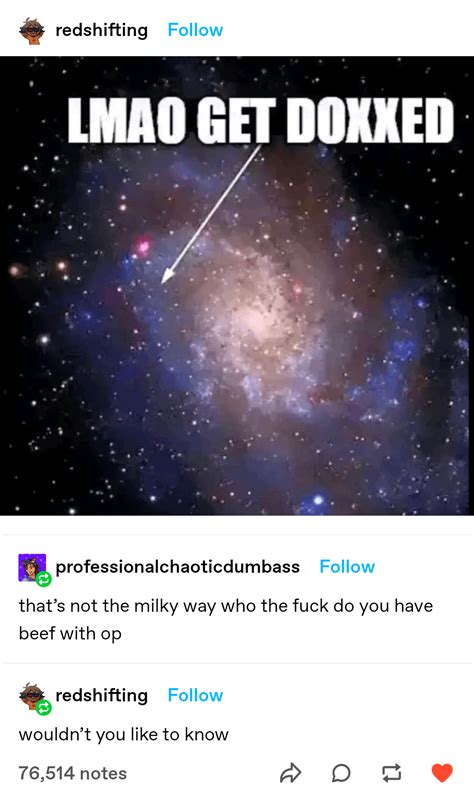Open the redshifting username in the post header
This screenshot has height=797, width=474.
click(102, 30)
